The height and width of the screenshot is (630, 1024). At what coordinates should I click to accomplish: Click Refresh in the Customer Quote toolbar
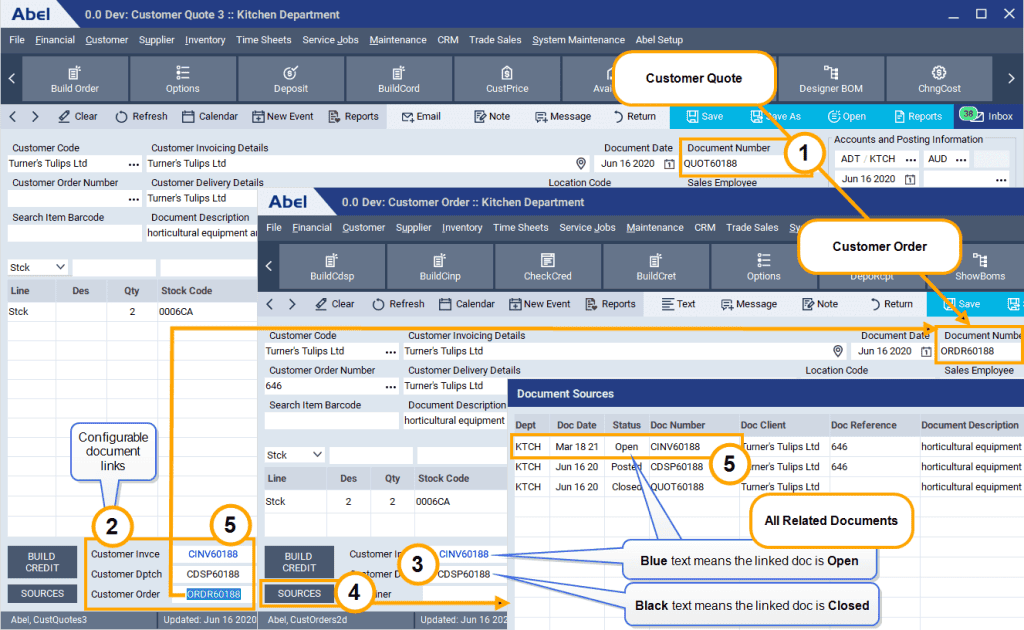[139, 116]
